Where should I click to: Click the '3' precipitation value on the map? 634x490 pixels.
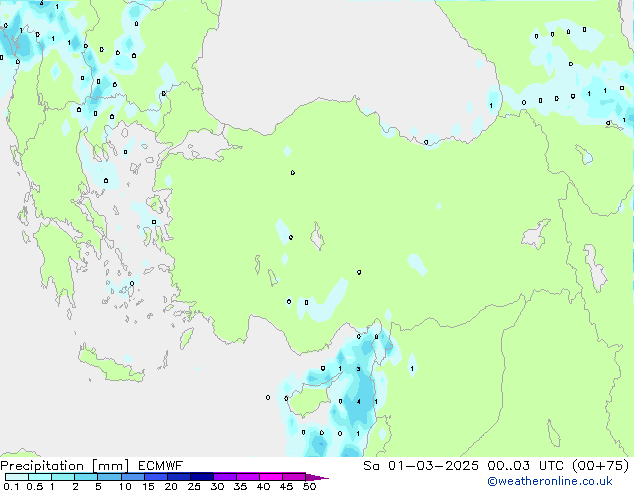coord(358,369)
